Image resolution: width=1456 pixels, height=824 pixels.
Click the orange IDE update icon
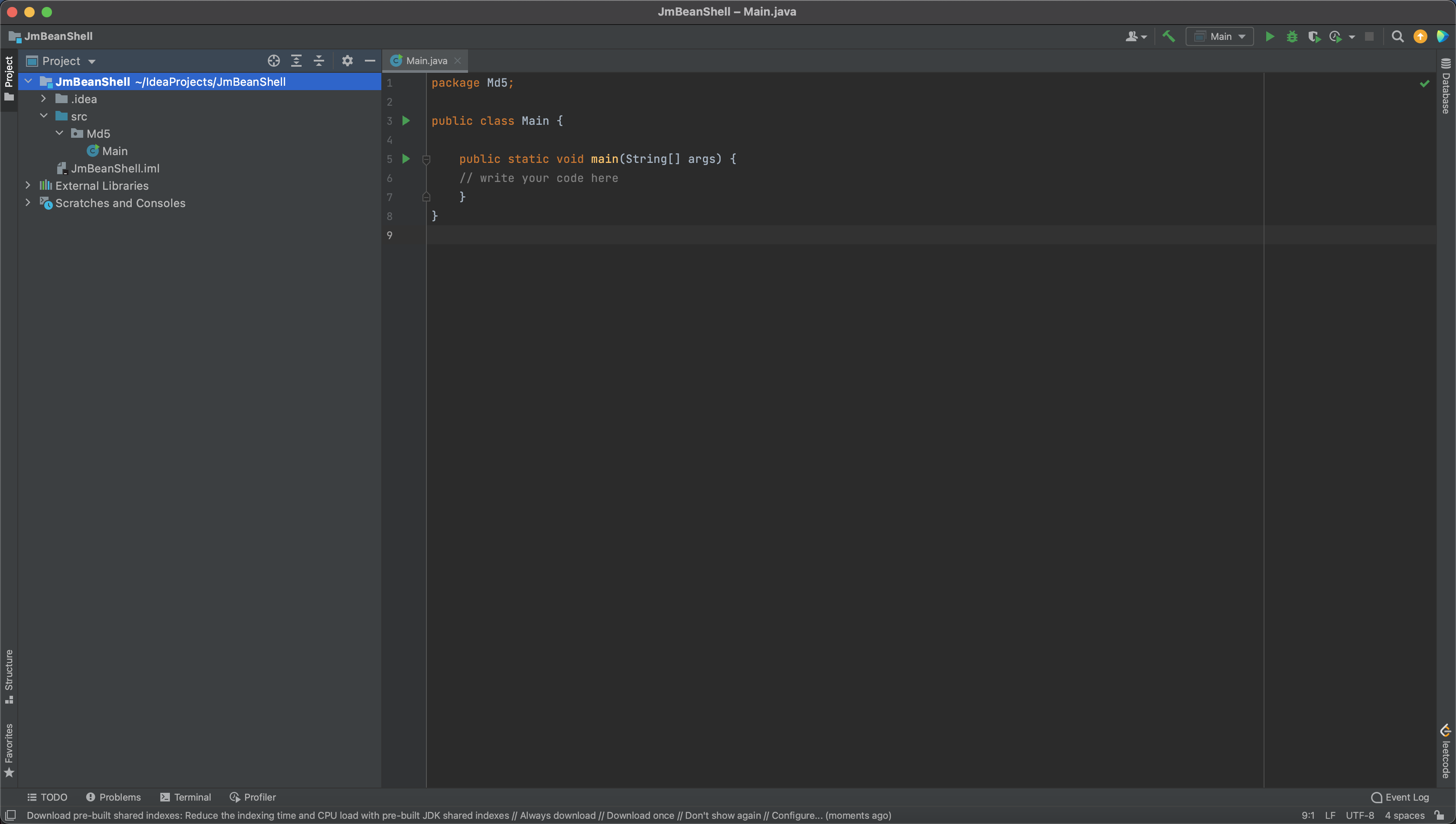click(x=1420, y=36)
